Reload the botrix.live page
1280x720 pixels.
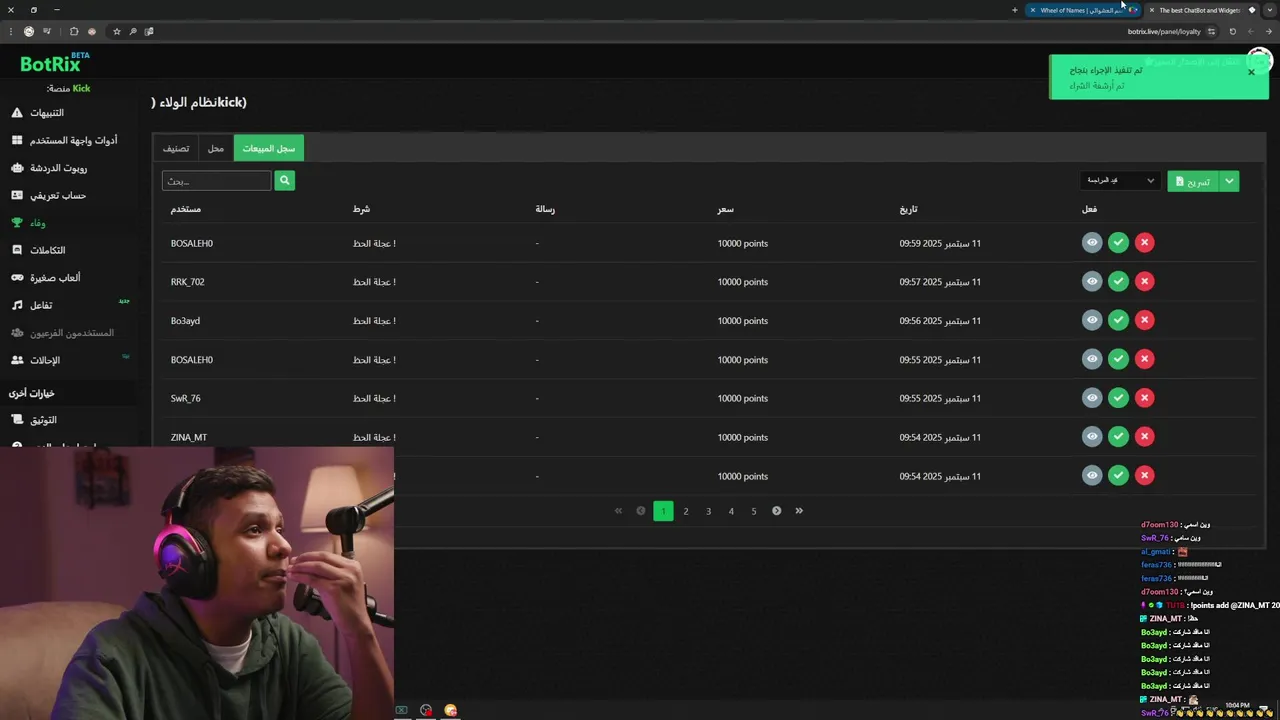coord(1232,31)
